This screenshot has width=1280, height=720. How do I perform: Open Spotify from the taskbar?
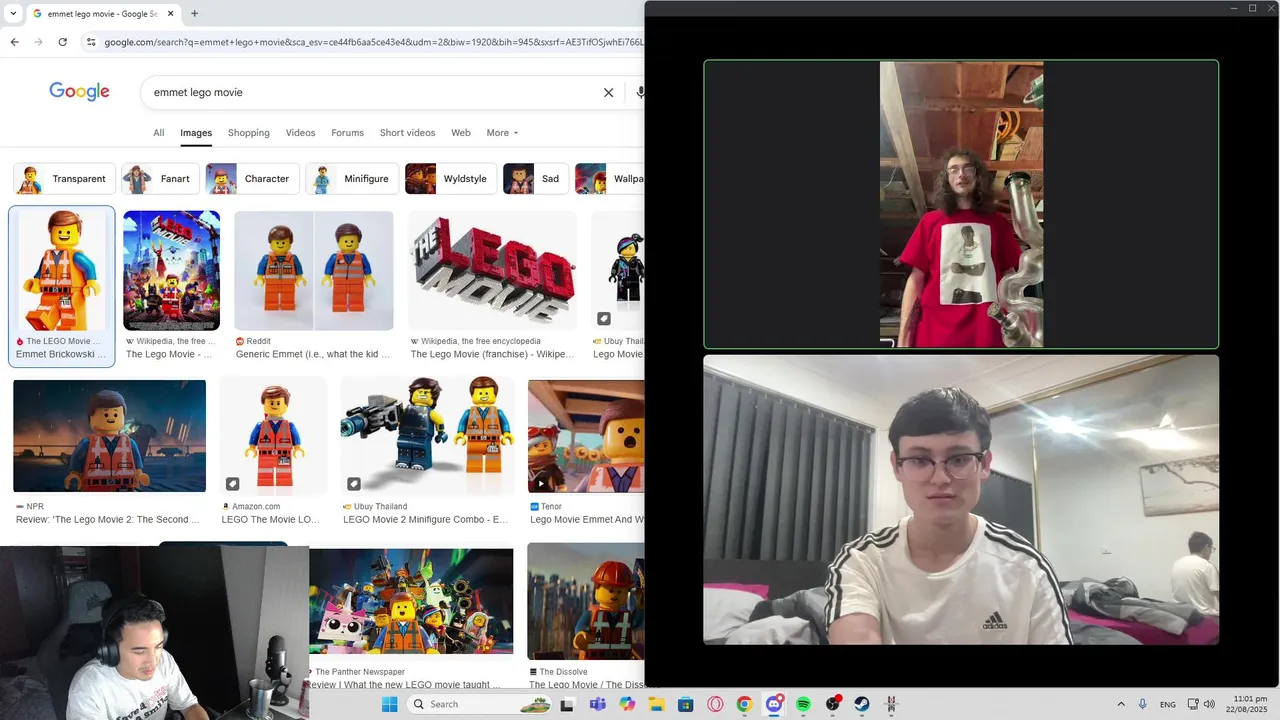click(x=803, y=704)
